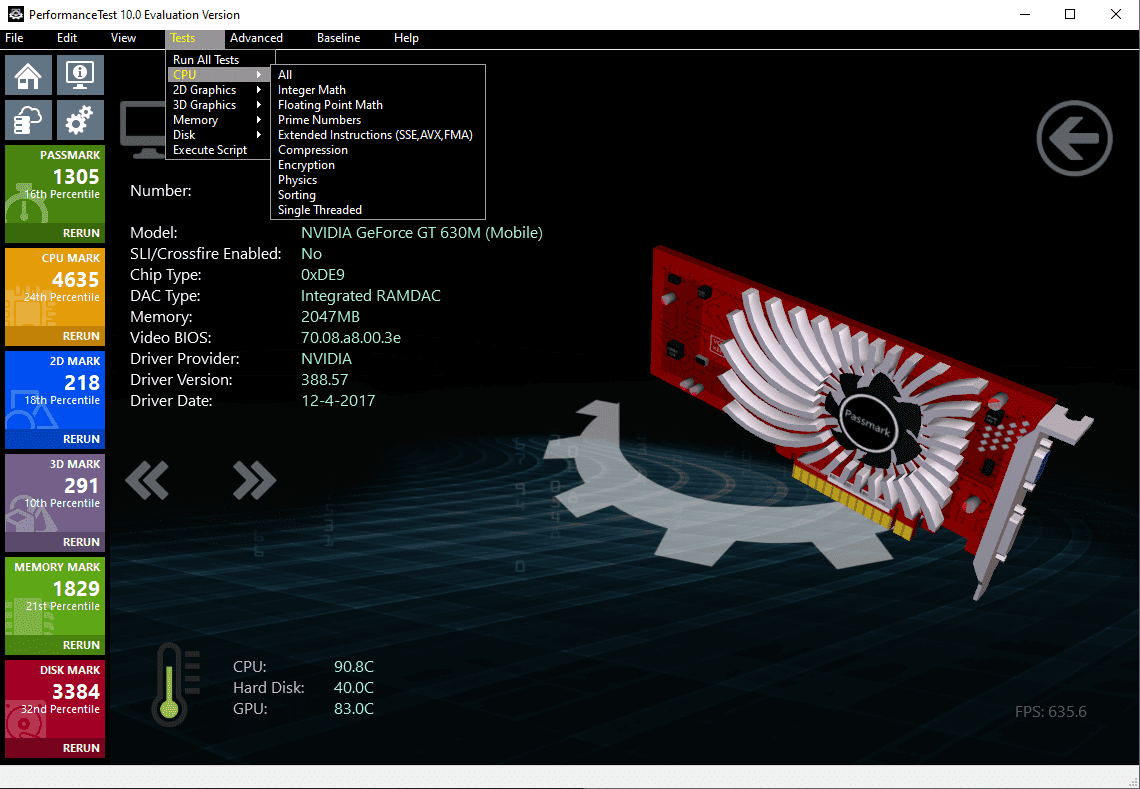Expand the Disk submenu
Screen dimensions: 1140x789
coord(218,135)
